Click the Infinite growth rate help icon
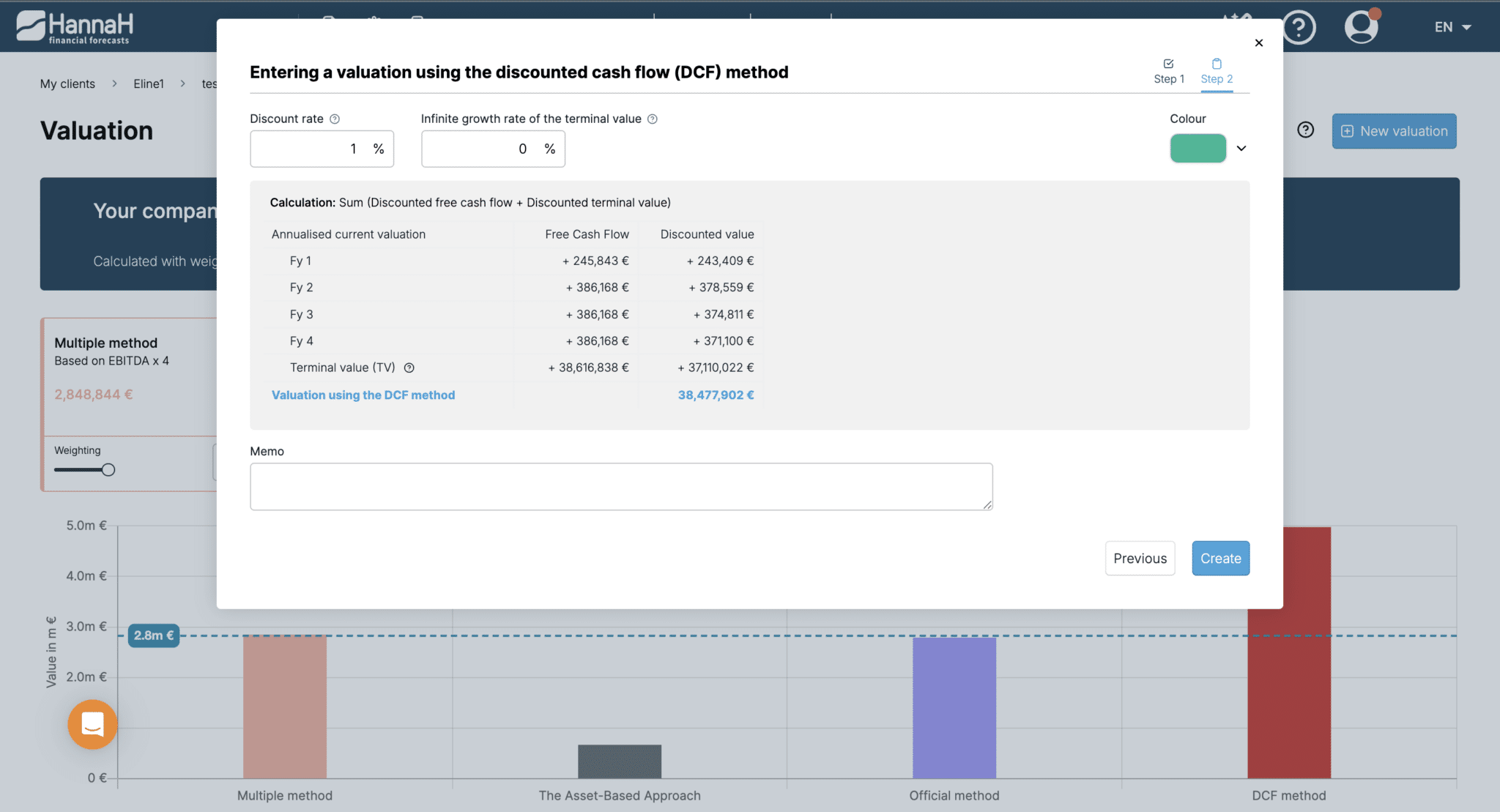 pos(653,119)
